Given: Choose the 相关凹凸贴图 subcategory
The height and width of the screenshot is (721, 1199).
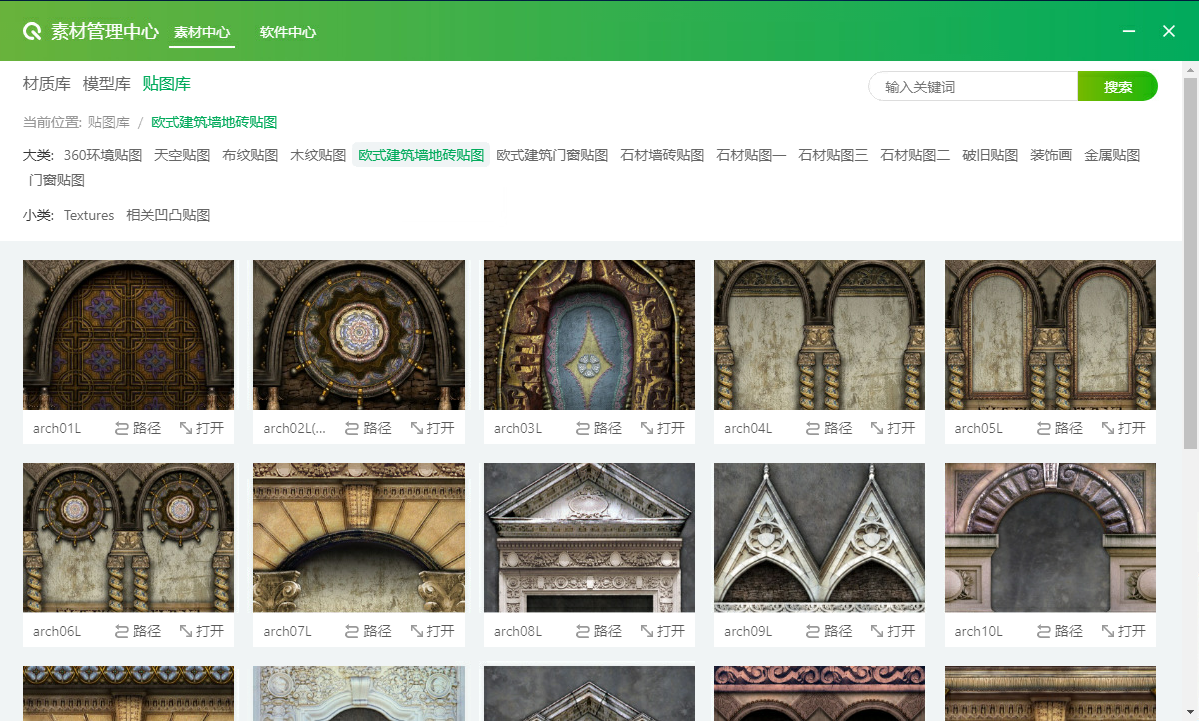Looking at the screenshot, I should [x=168, y=215].
